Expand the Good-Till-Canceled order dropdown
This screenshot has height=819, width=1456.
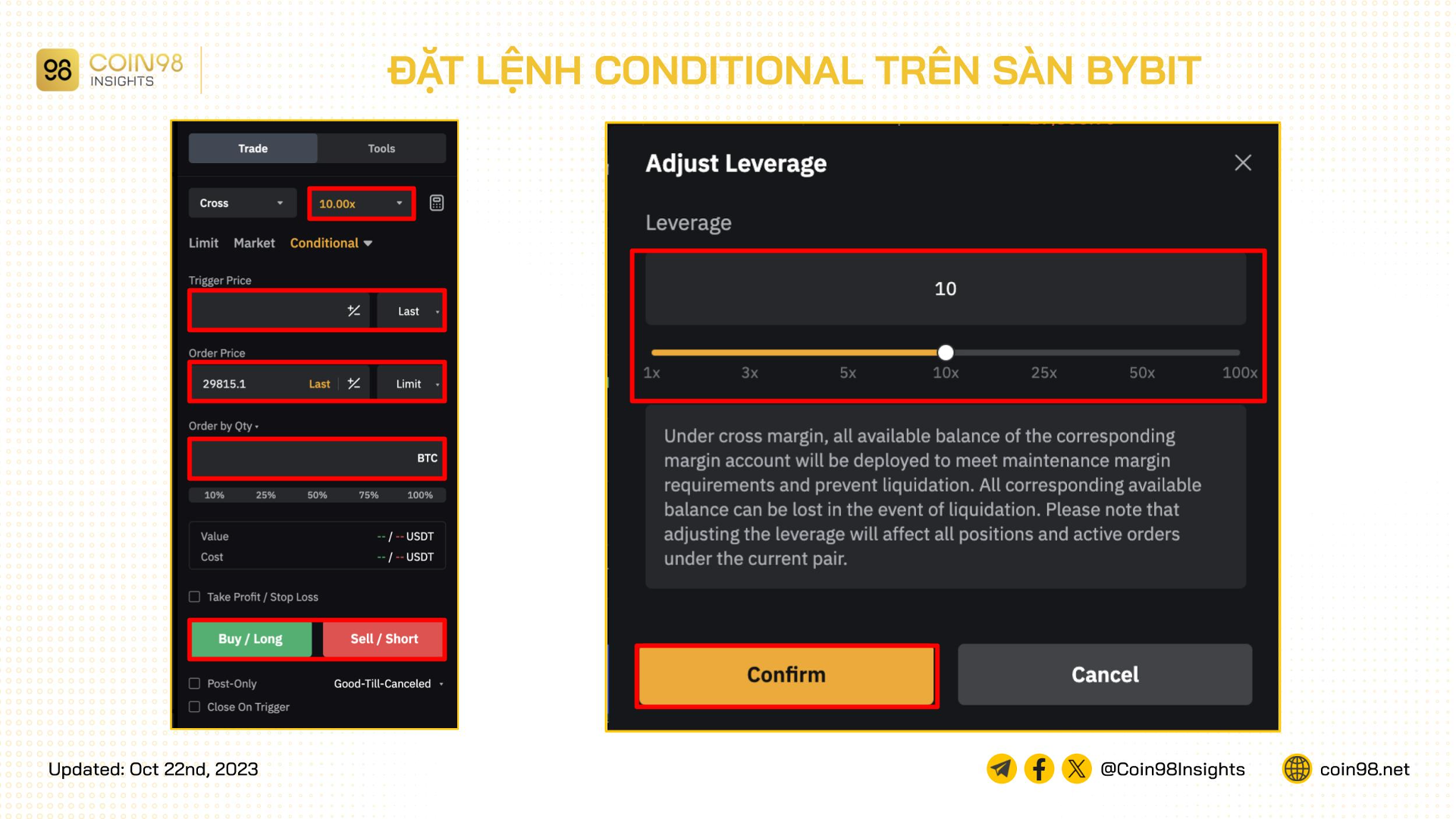388,685
